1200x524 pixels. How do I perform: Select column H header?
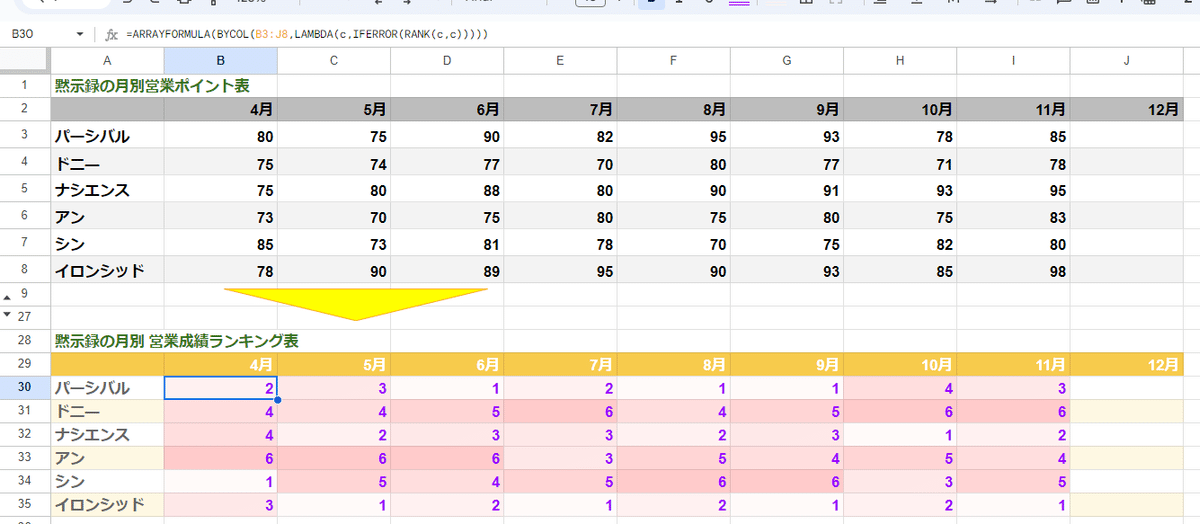[x=900, y=61]
